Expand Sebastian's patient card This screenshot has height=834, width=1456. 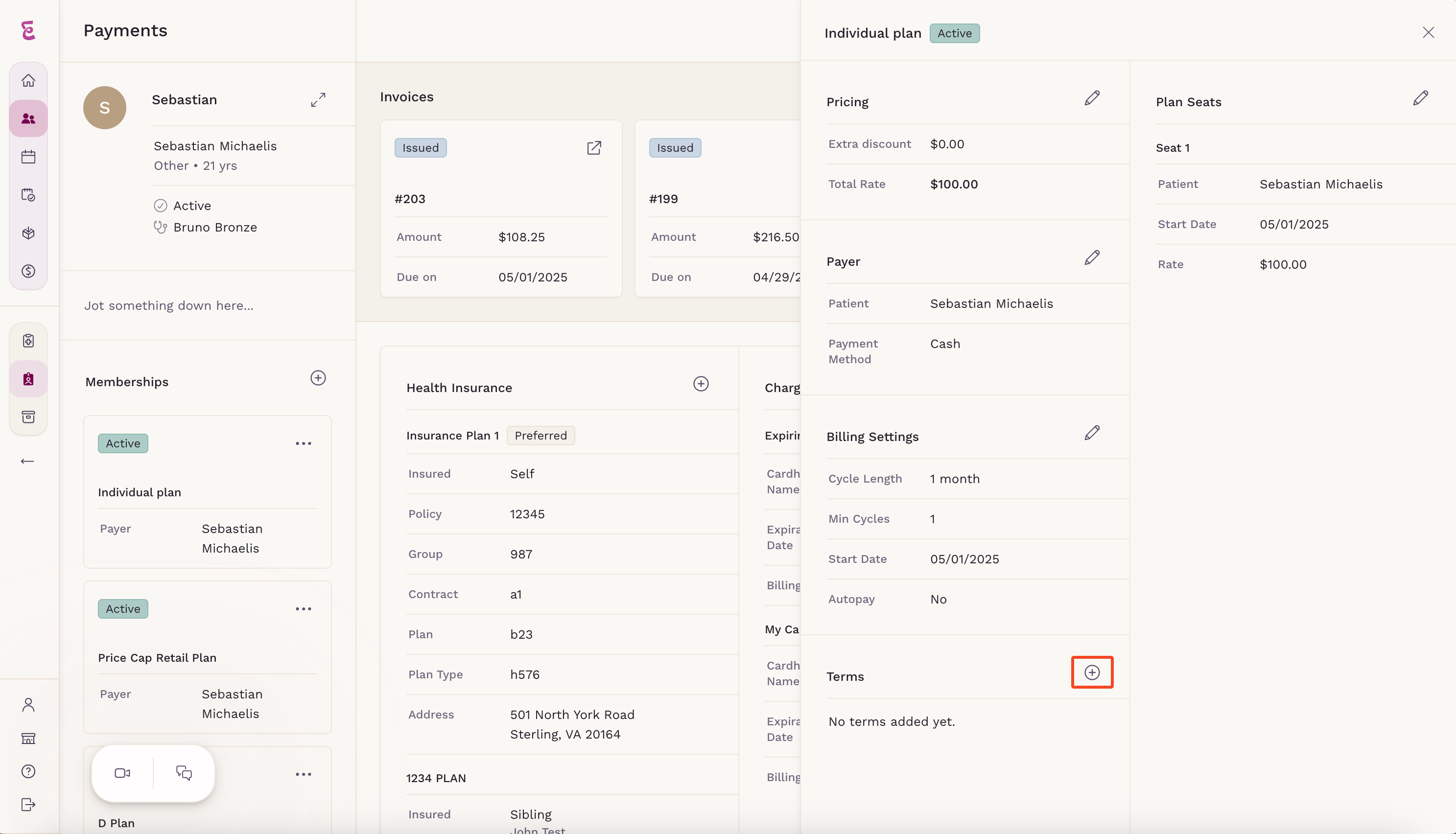[x=318, y=100]
